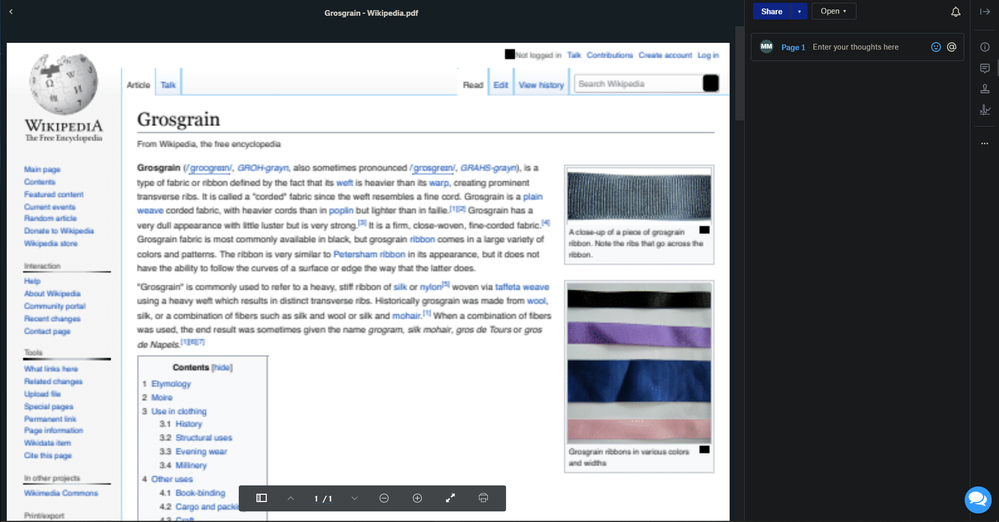The width and height of the screenshot is (999, 522).
Task: Click the stamp icon in right rail
Action: pos(985,89)
